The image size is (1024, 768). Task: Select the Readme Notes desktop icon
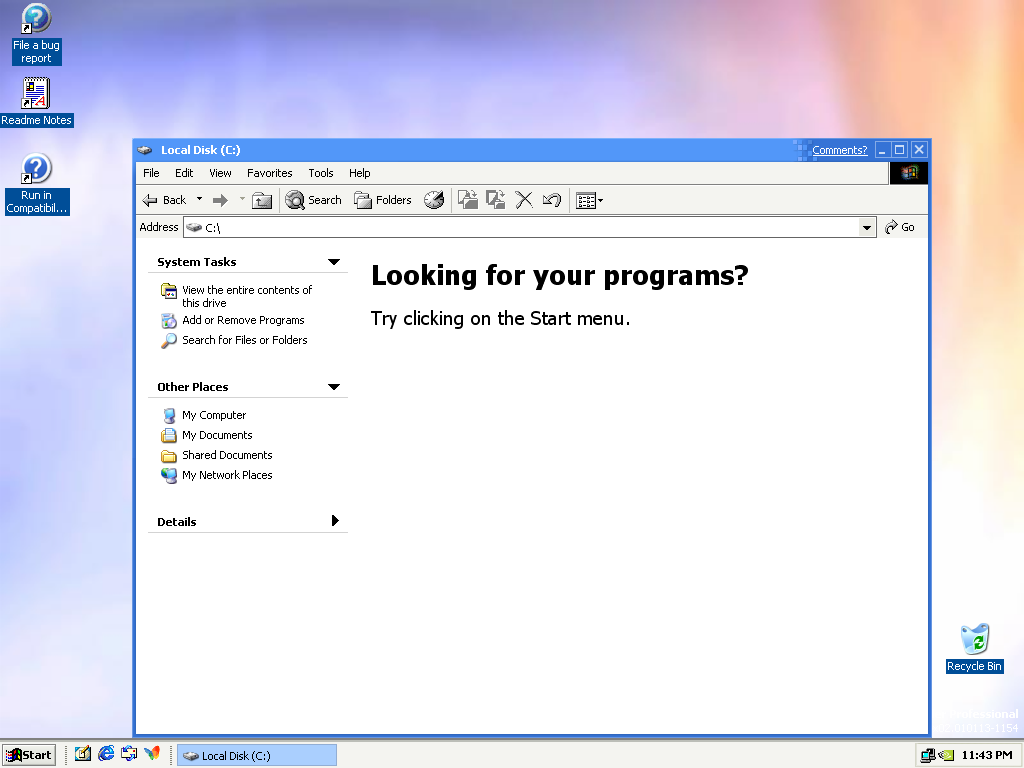tap(37, 102)
